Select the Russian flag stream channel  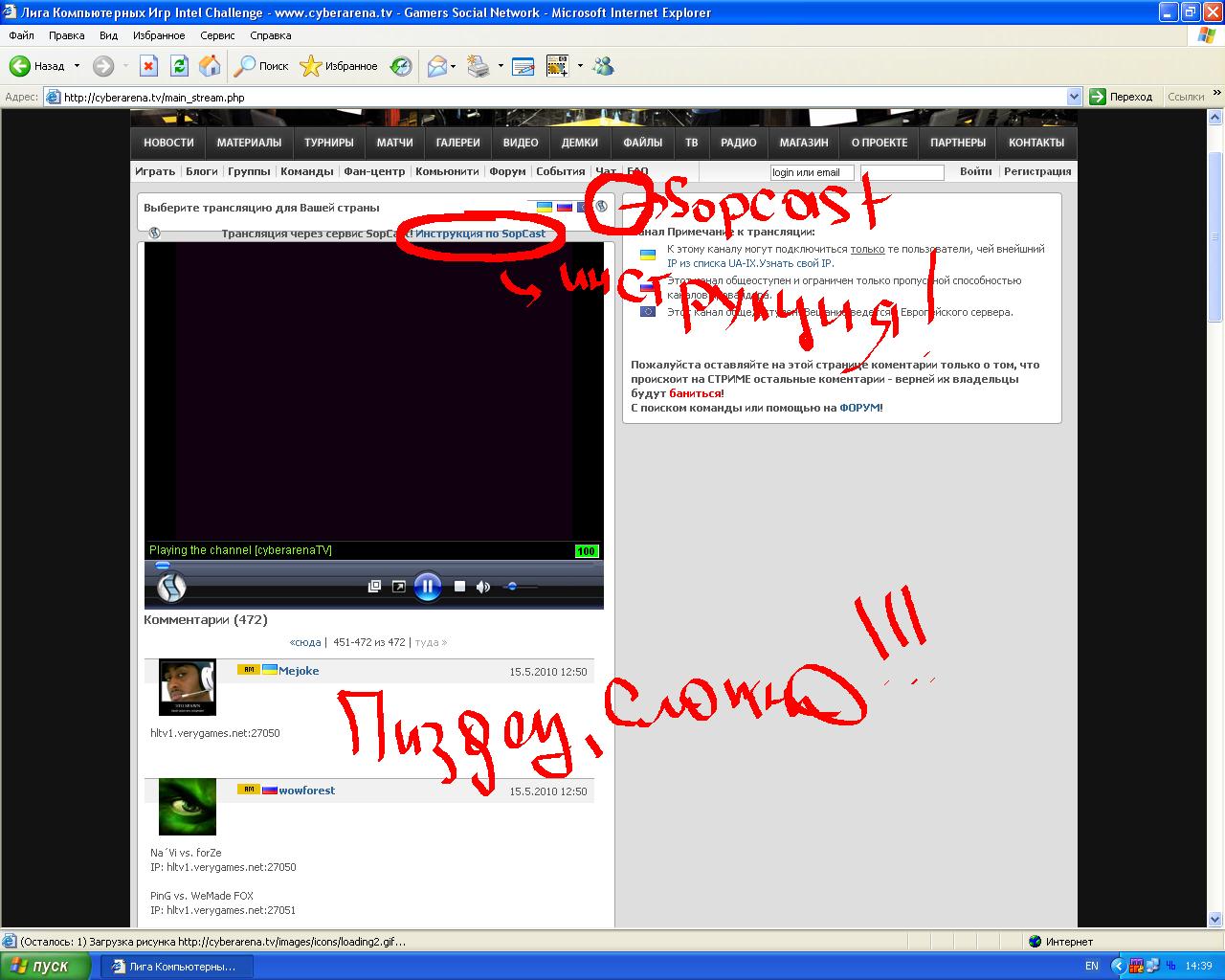(565, 207)
